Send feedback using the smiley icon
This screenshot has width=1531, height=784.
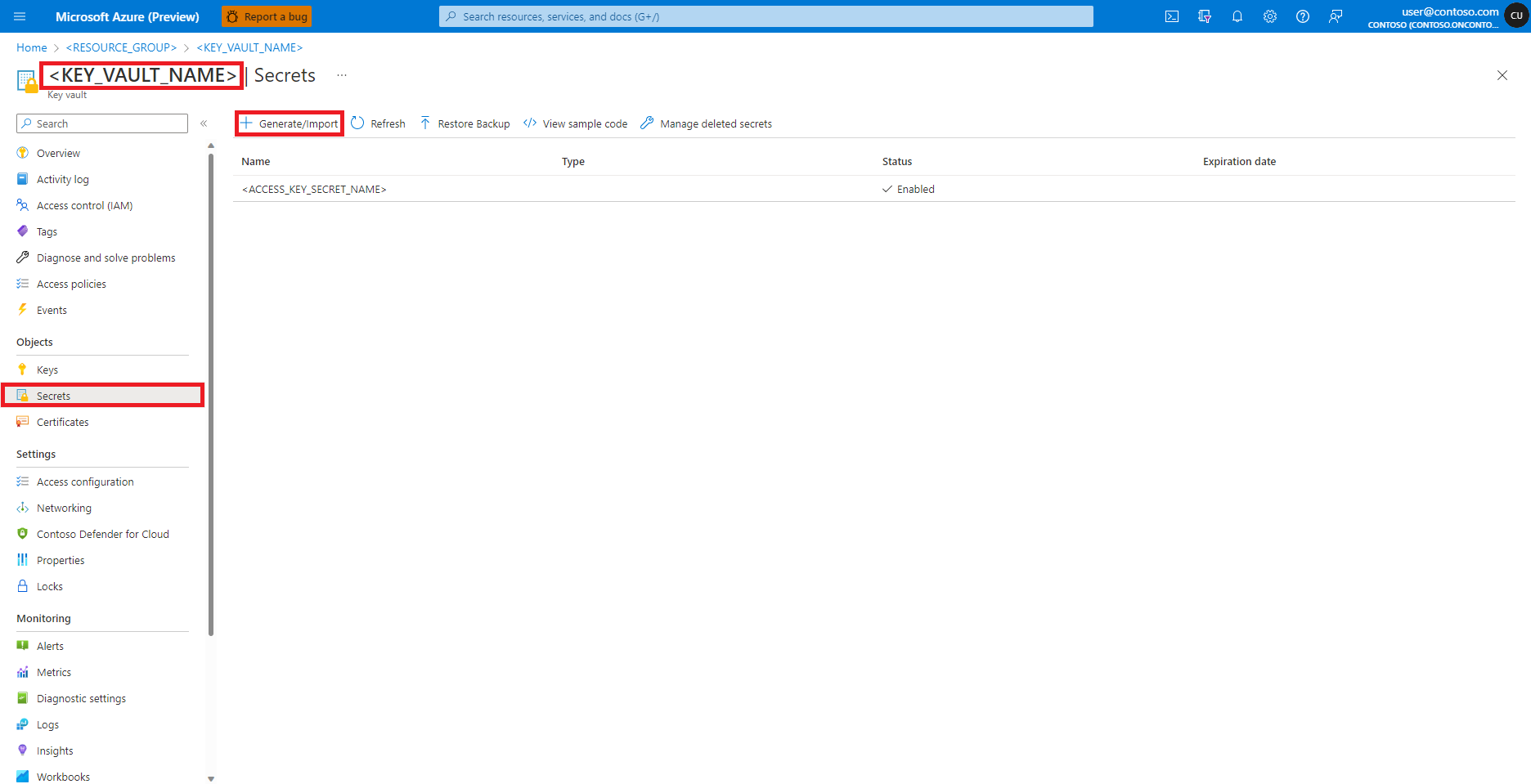tap(1335, 16)
